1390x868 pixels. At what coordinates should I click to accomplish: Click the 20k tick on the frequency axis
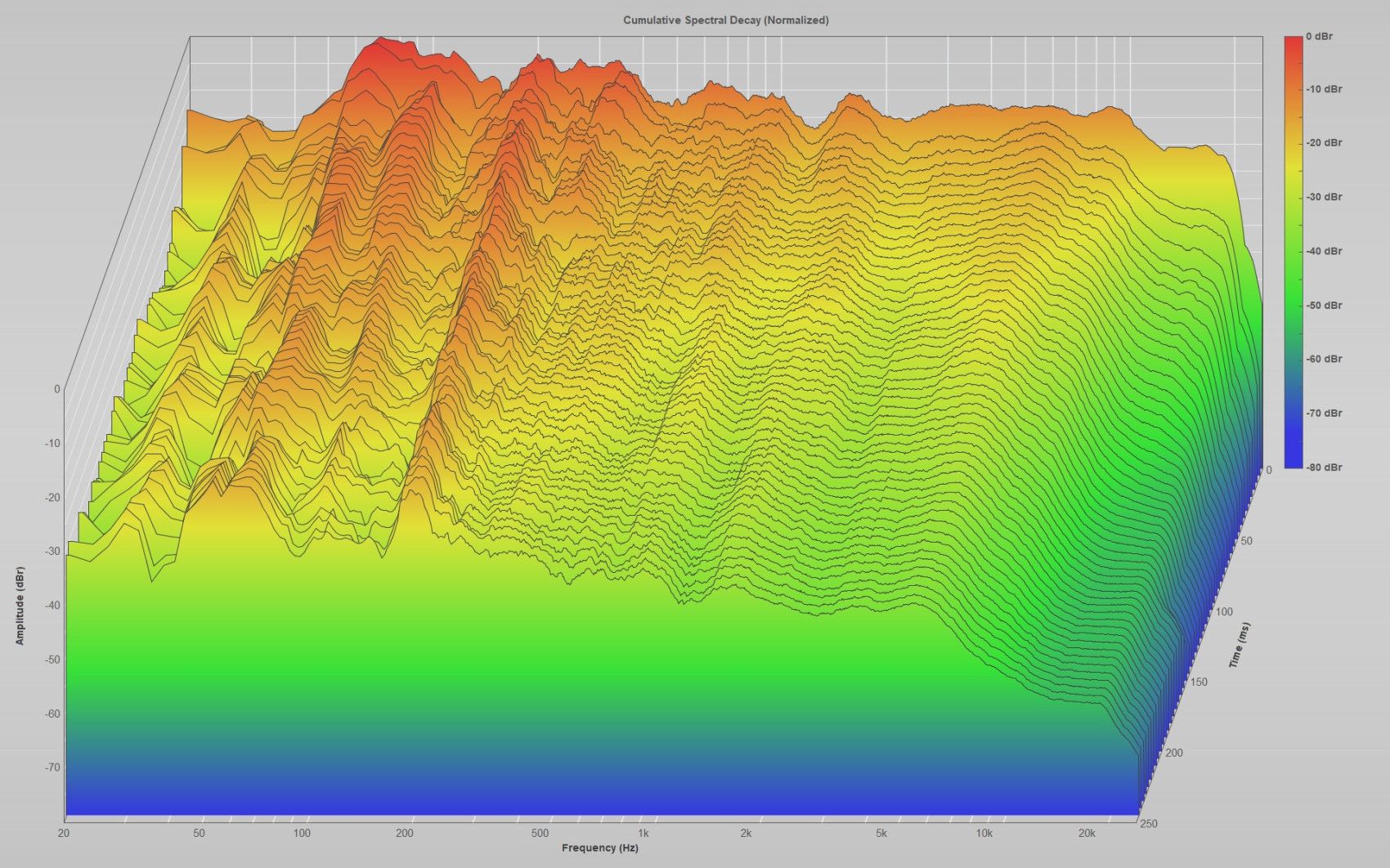click(x=1086, y=833)
